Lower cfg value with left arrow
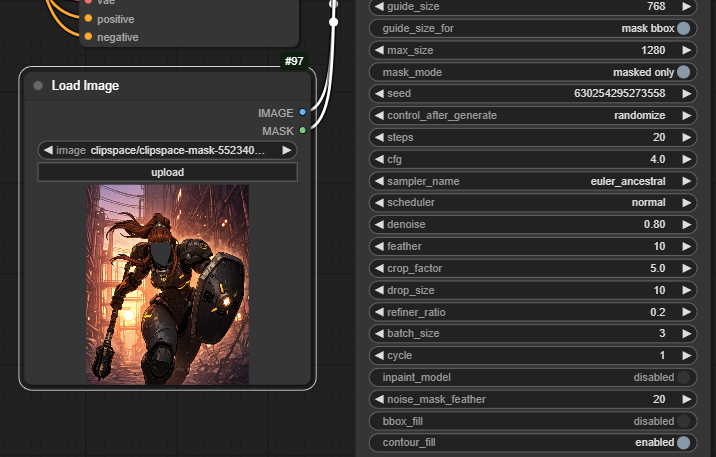 tap(379, 159)
